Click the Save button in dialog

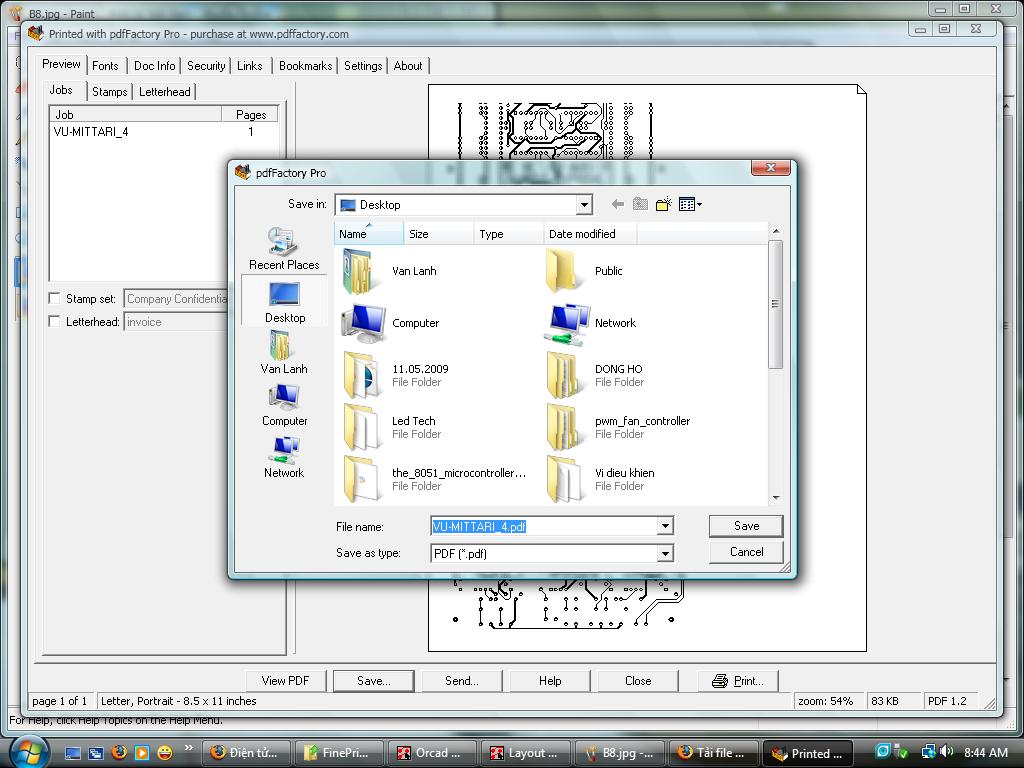click(x=746, y=526)
